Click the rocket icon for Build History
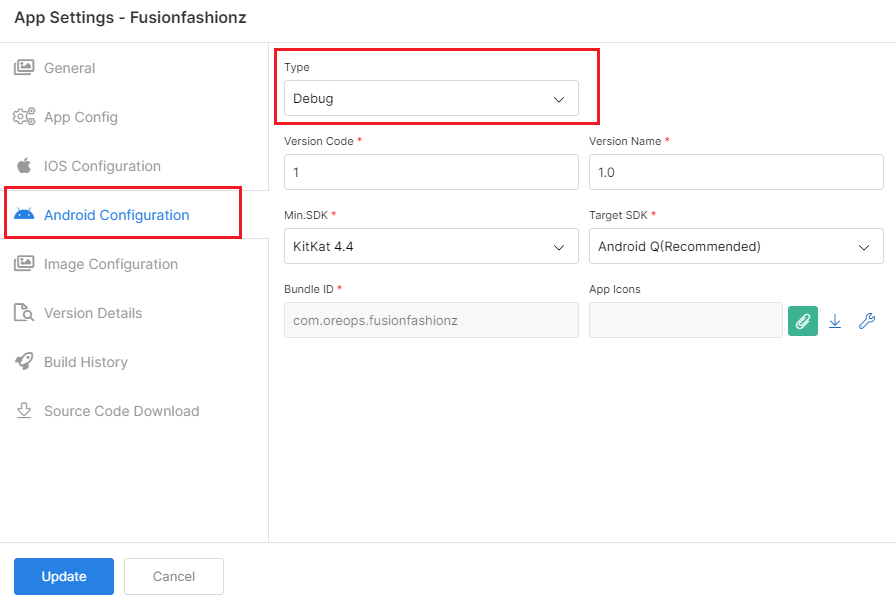Image resolution: width=896 pixels, height=607 pixels. (x=24, y=362)
